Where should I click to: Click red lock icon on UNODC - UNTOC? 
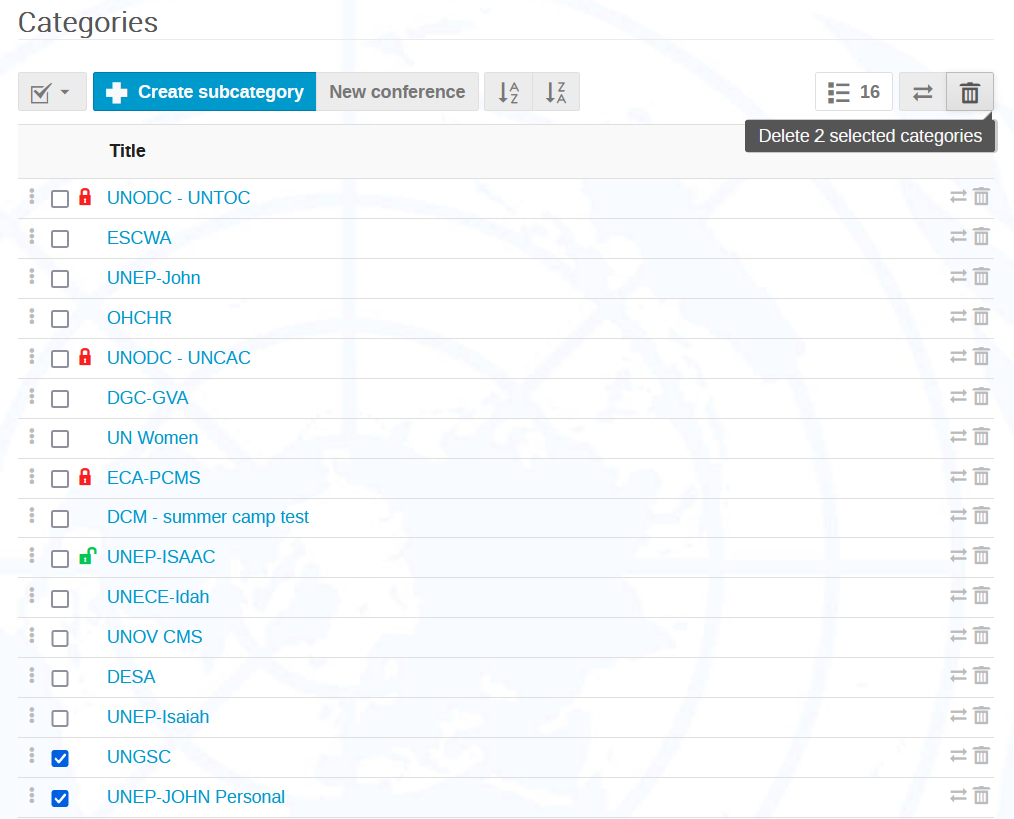point(85,197)
